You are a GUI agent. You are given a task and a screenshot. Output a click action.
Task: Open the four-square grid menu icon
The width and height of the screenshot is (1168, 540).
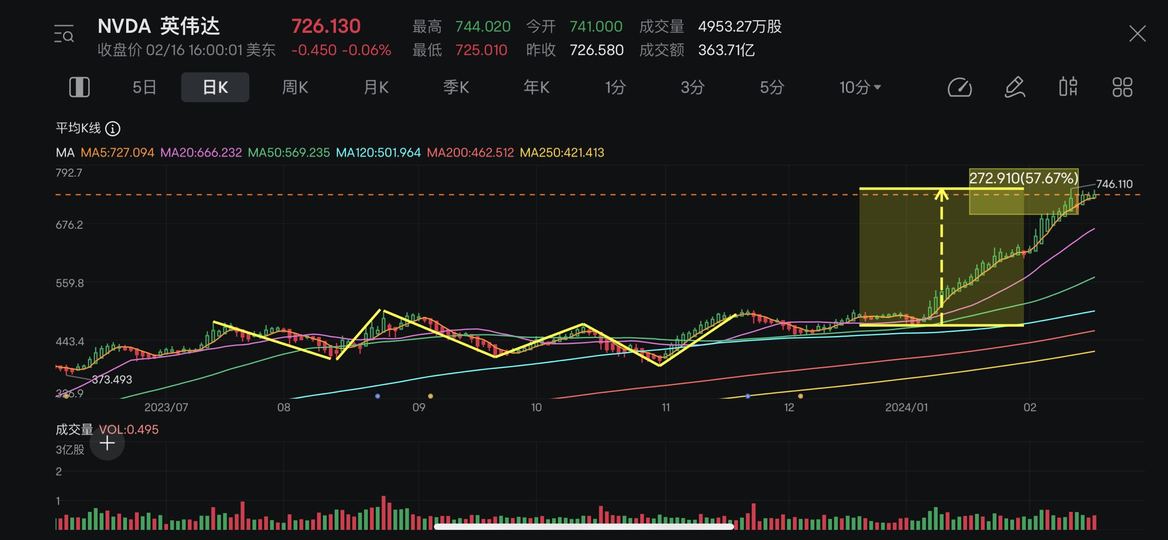coord(1122,87)
